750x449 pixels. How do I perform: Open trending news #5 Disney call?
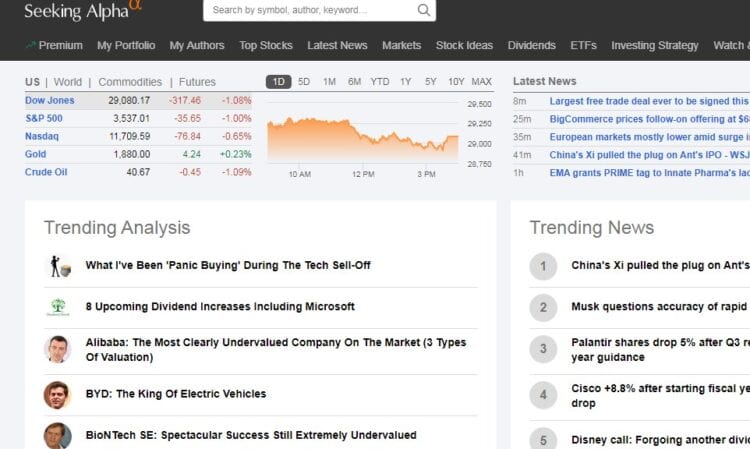click(660, 440)
